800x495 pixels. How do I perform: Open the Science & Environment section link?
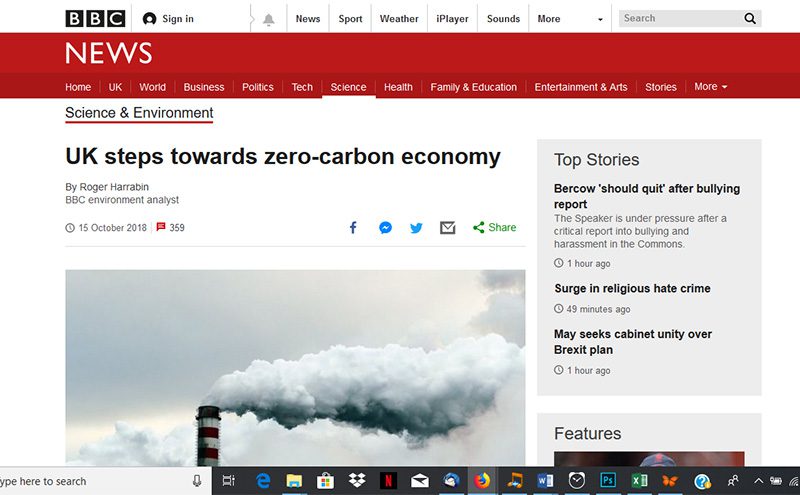[x=139, y=113]
